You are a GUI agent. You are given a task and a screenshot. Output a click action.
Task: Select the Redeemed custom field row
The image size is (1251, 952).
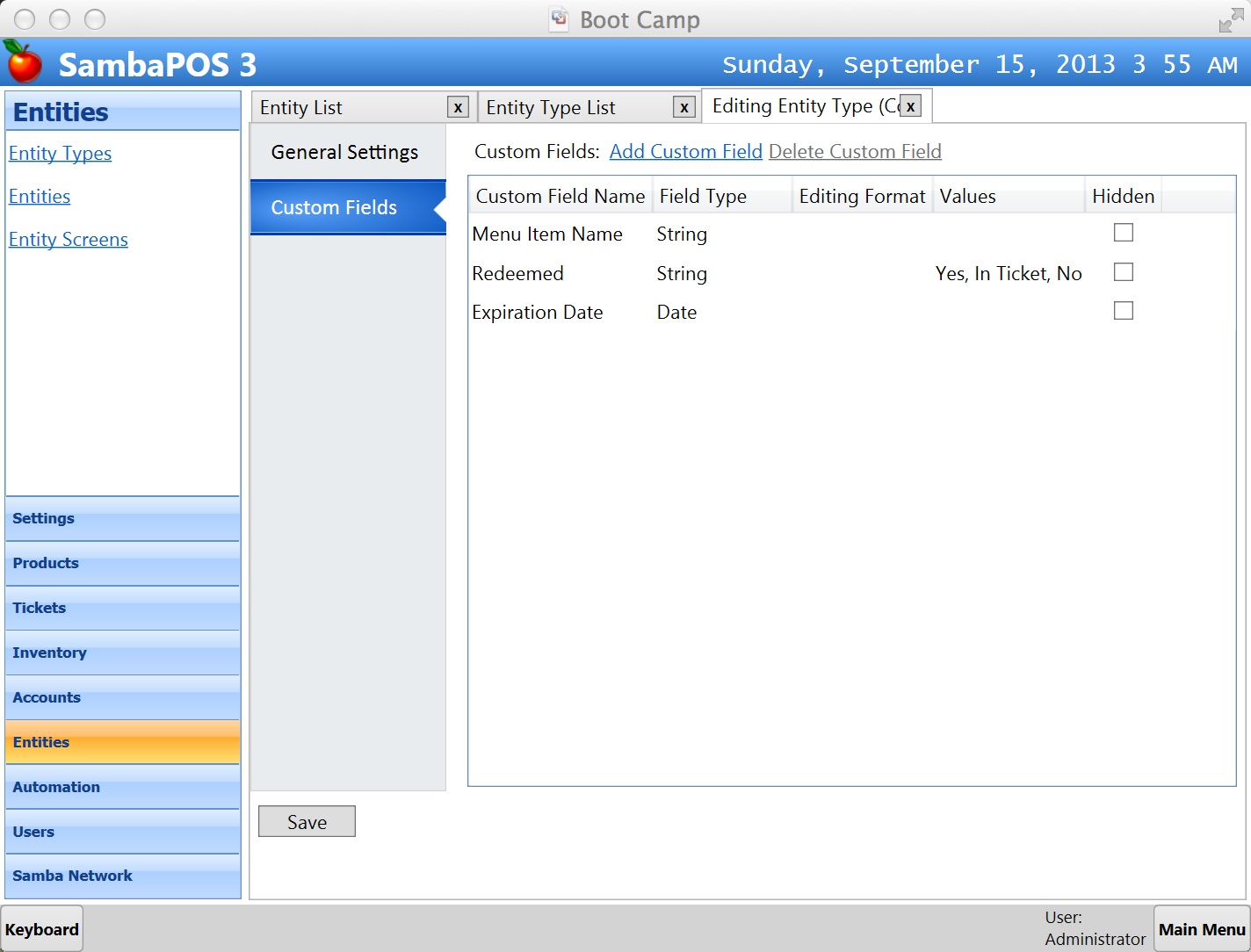point(518,273)
